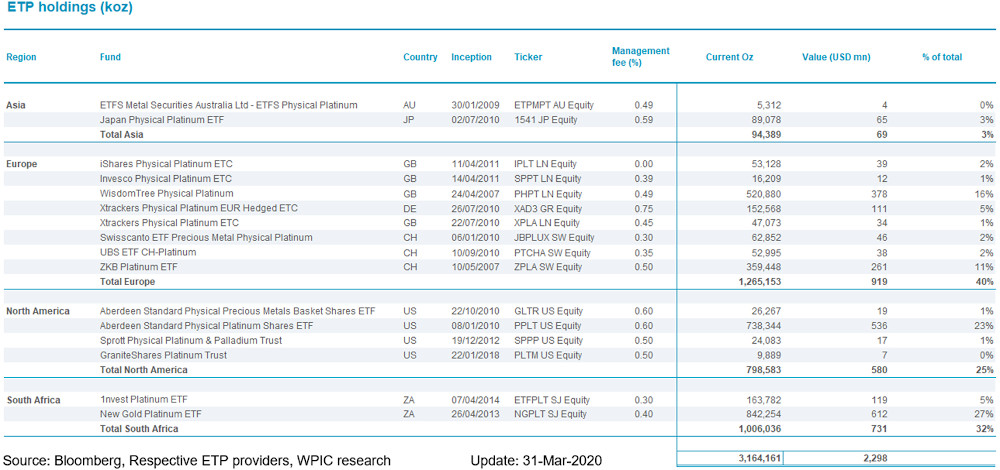Viewport: 1000px width, 470px height.
Task: Click ticker 'ETFPLT SJ Equity'
Action: 552,400
